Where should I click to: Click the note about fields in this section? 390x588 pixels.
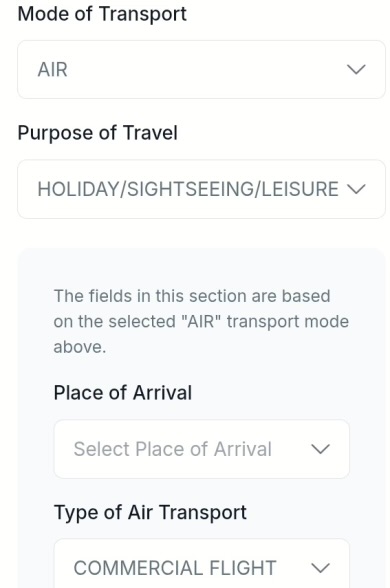[201, 321]
